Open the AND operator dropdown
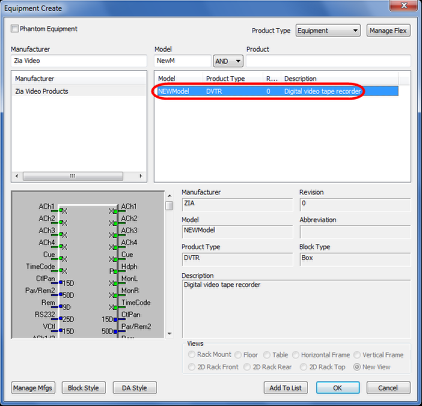The width and height of the screenshot is (422, 406). (228, 61)
